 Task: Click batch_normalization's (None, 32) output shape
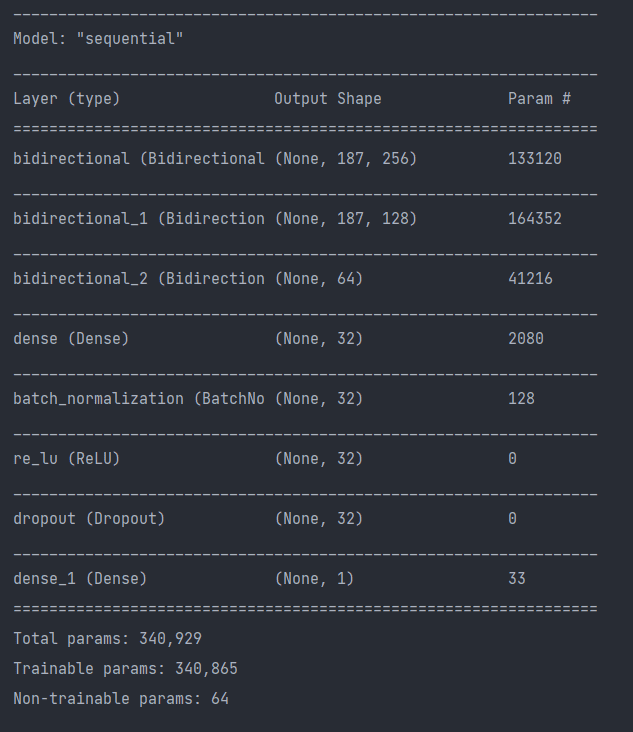(x=318, y=399)
